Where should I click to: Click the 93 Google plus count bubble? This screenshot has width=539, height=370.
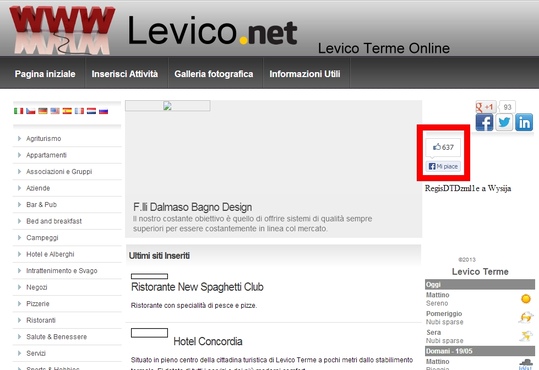tap(507, 107)
